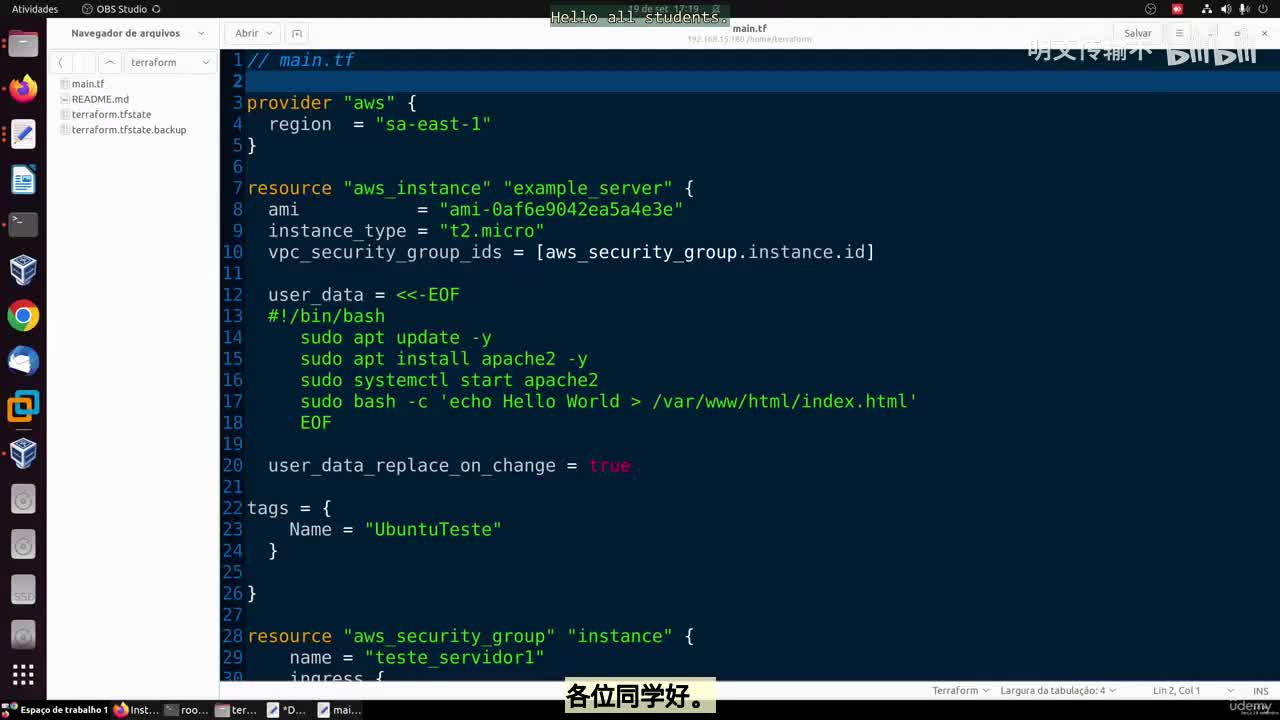
Task: Click the "UbuntuTeste" tag name
Action: click(433, 529)
